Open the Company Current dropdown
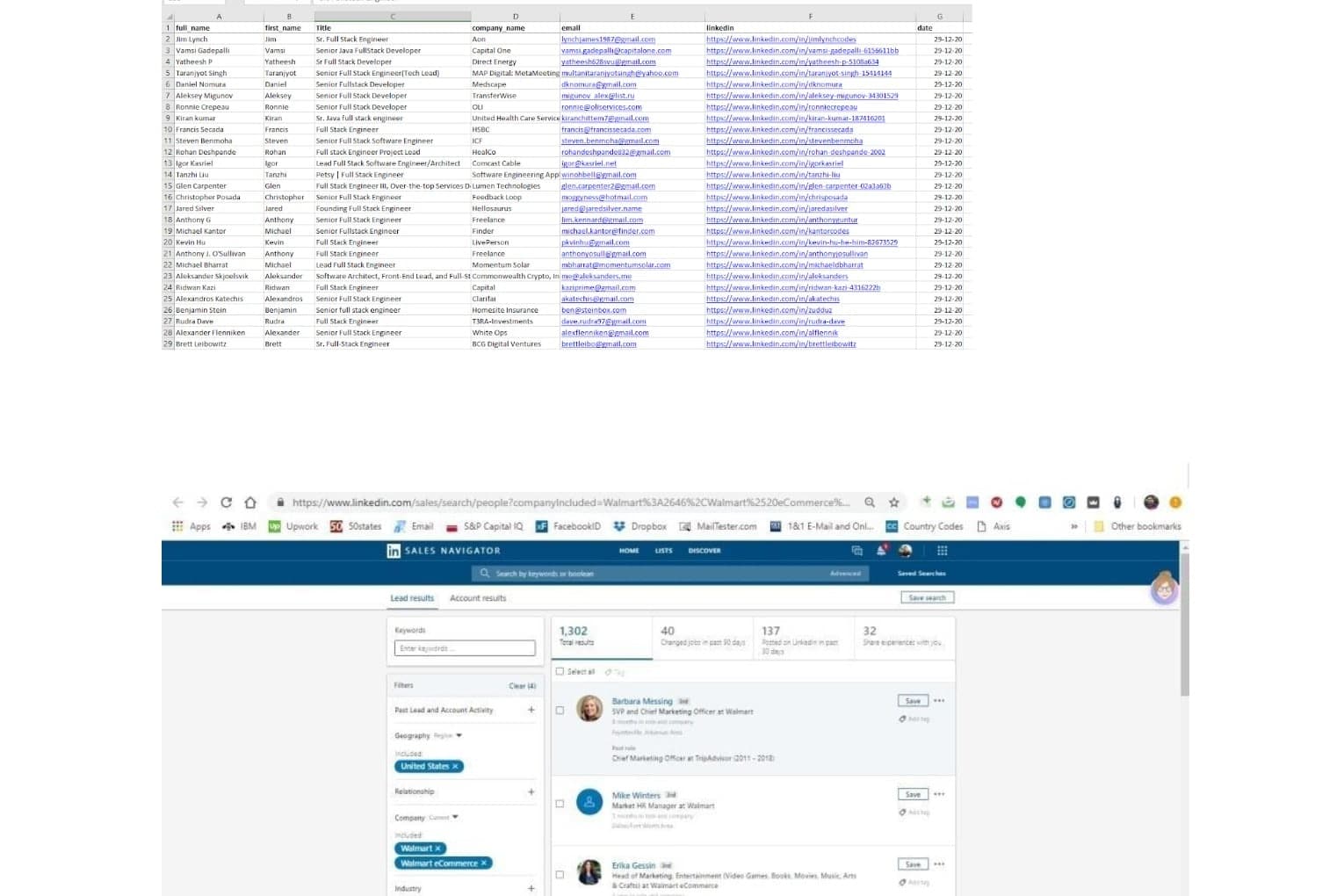 pos(444,818)
